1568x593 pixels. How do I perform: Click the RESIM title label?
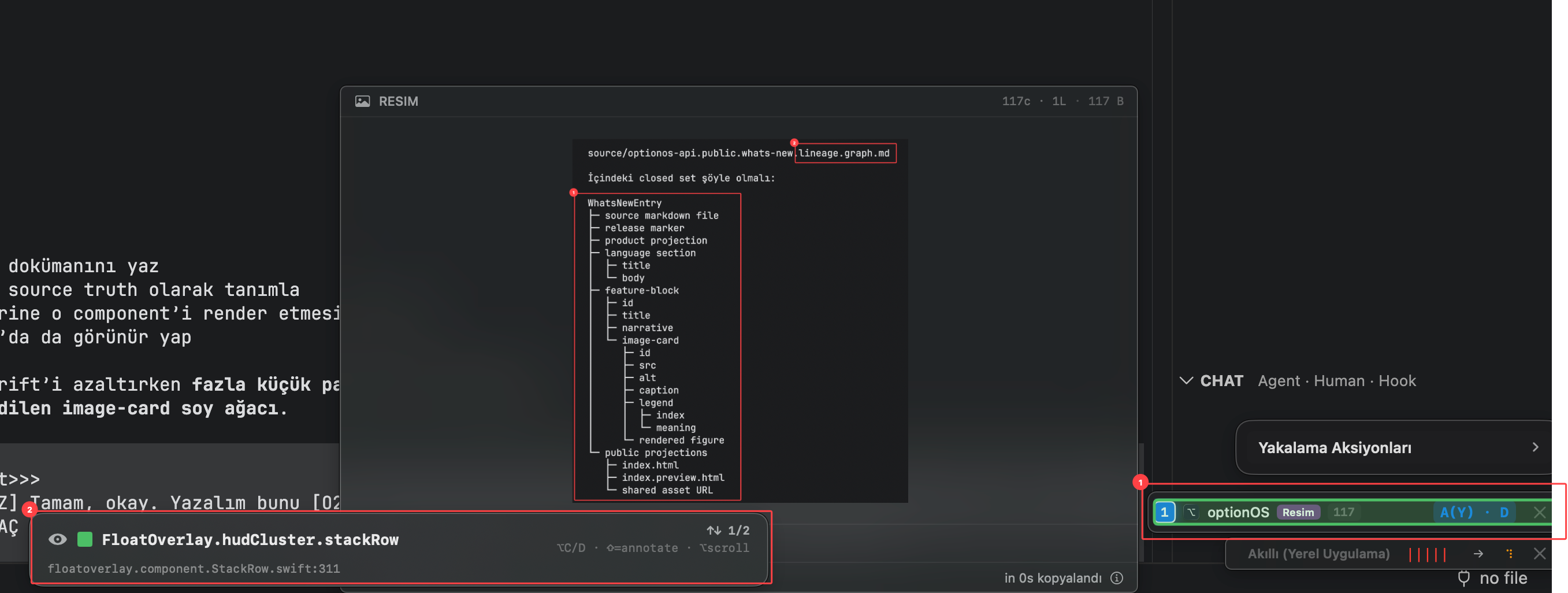coord(398,101)
